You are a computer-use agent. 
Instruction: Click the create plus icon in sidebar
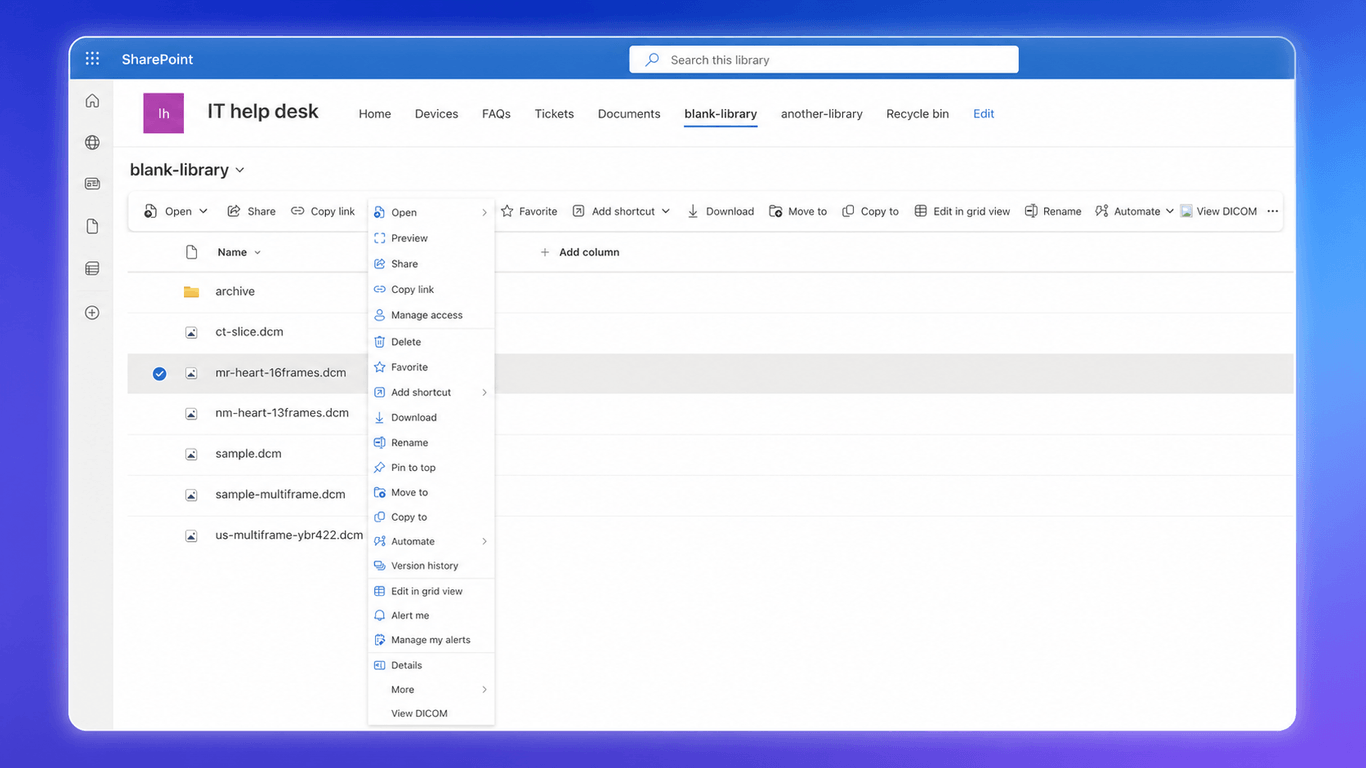coord(92,313)
